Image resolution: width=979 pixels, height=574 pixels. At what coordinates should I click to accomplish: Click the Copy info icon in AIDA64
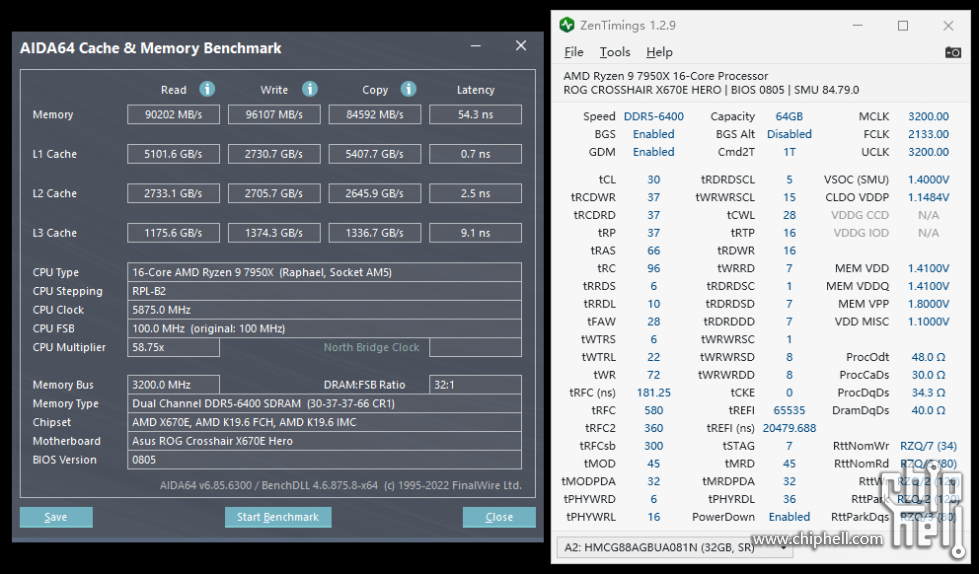(408, 89)
